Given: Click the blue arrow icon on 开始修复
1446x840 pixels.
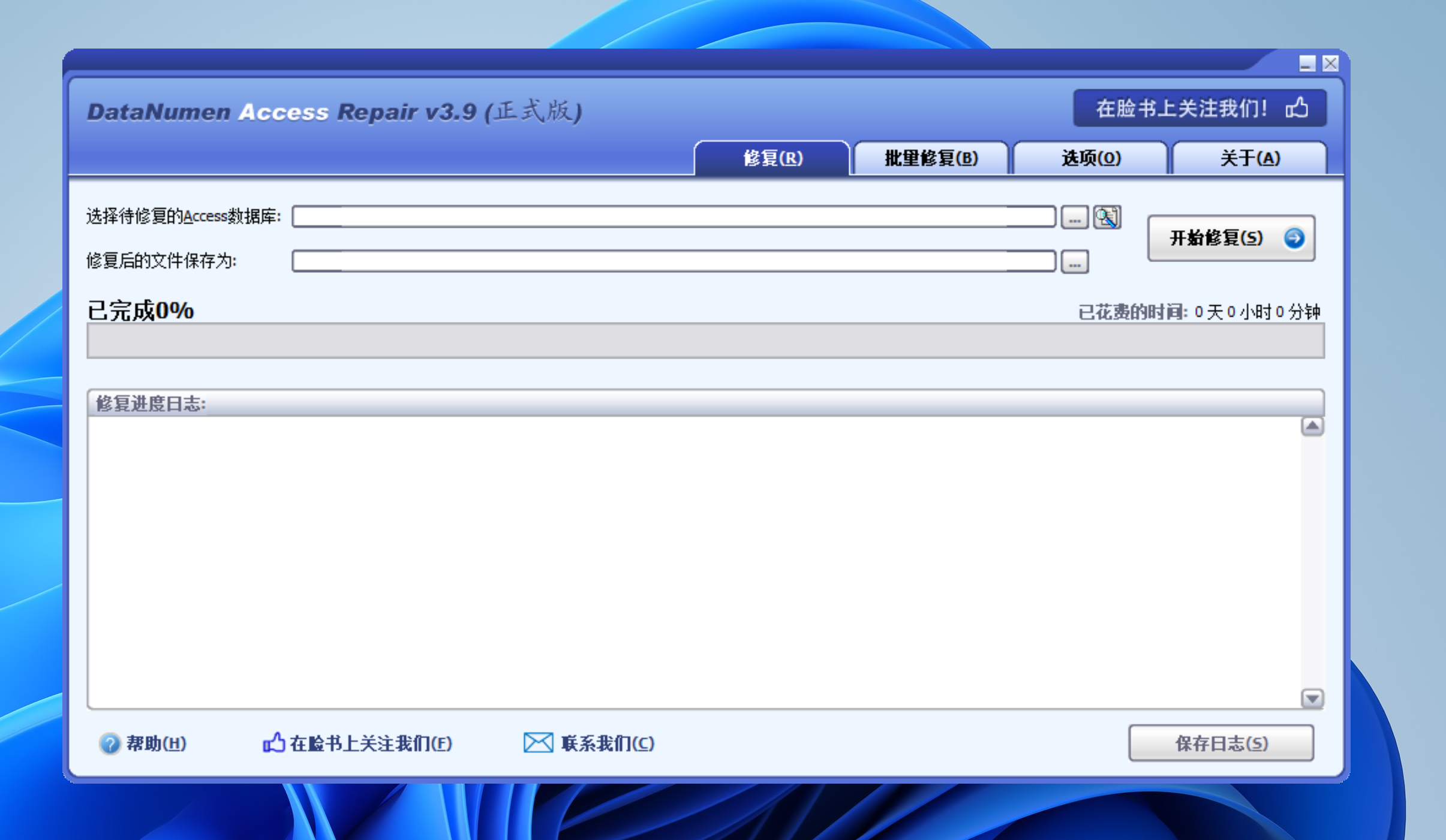Looking at the screenshot, I should (1294, 238).
